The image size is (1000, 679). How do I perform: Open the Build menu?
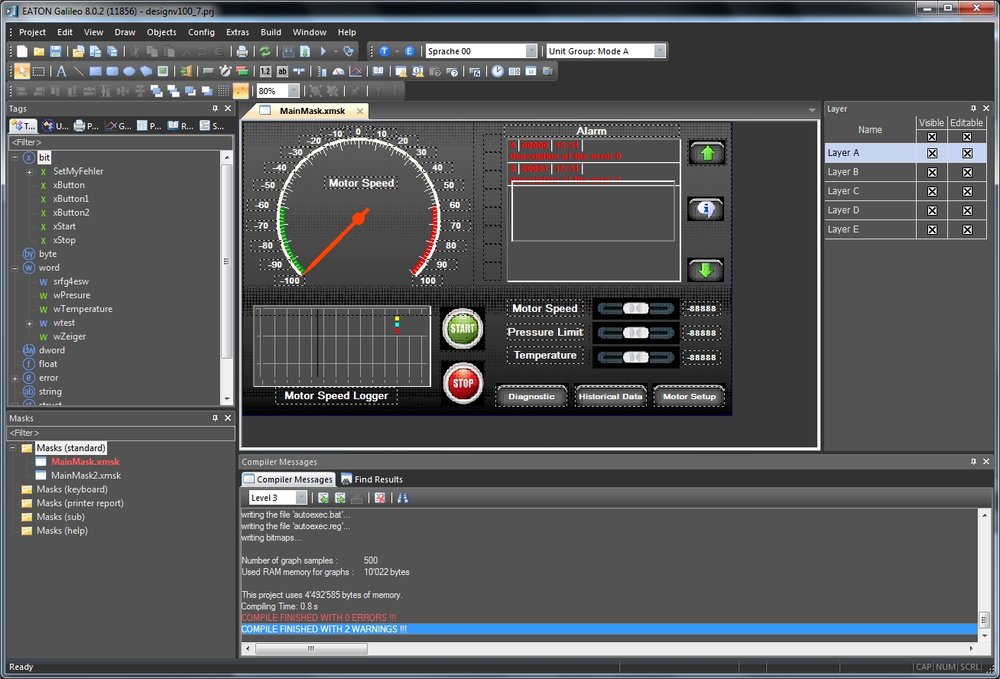270,32
